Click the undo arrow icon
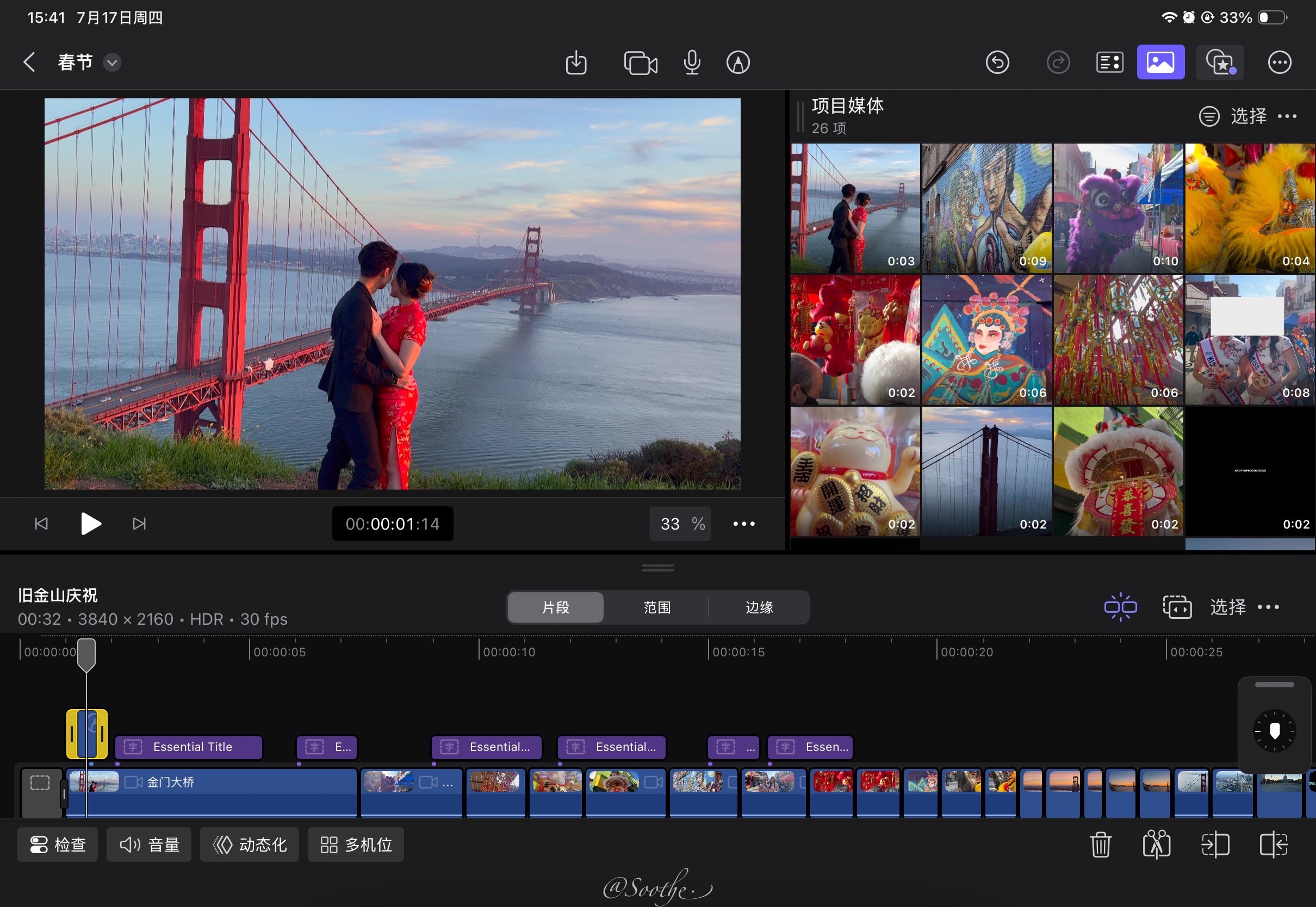 (x=997, y=63)
